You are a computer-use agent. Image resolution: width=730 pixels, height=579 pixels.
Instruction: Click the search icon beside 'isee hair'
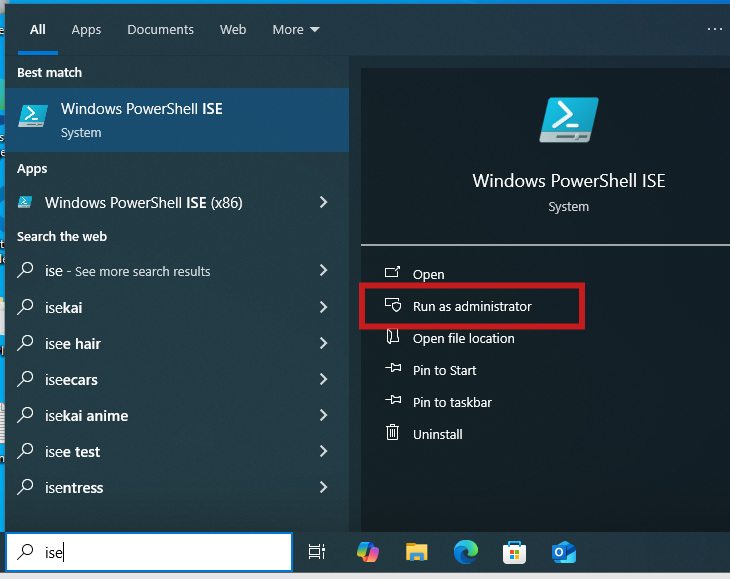(x=25, y=343)
